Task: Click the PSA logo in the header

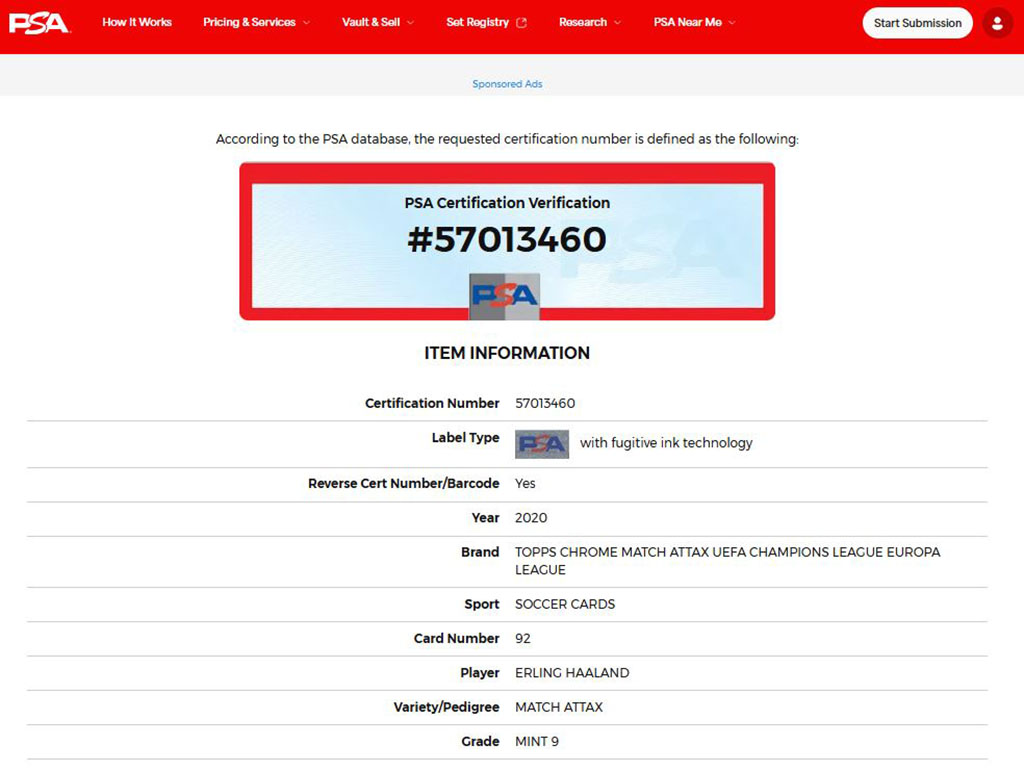Action: click(39, 22)
